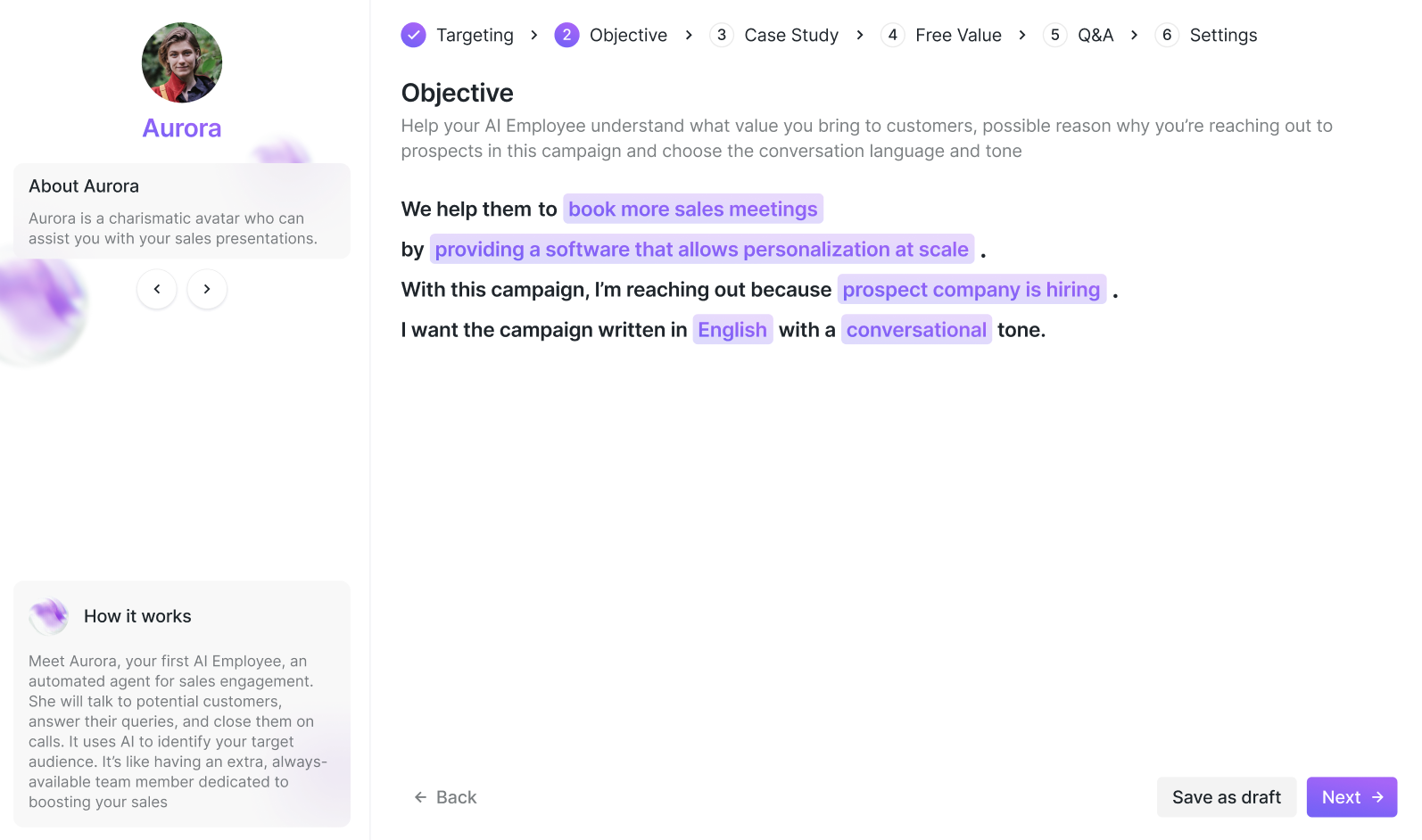Click the step 2 Objective number badge
This screenshot has height=840, width=1422.
click(x=566, y=35)
